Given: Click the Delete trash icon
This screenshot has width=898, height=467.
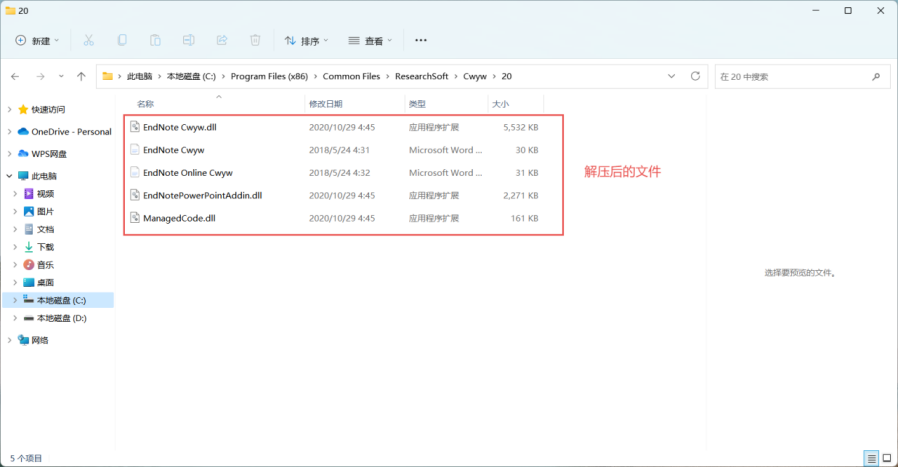Looking at the screenshot, I should (x=255, y=40).
